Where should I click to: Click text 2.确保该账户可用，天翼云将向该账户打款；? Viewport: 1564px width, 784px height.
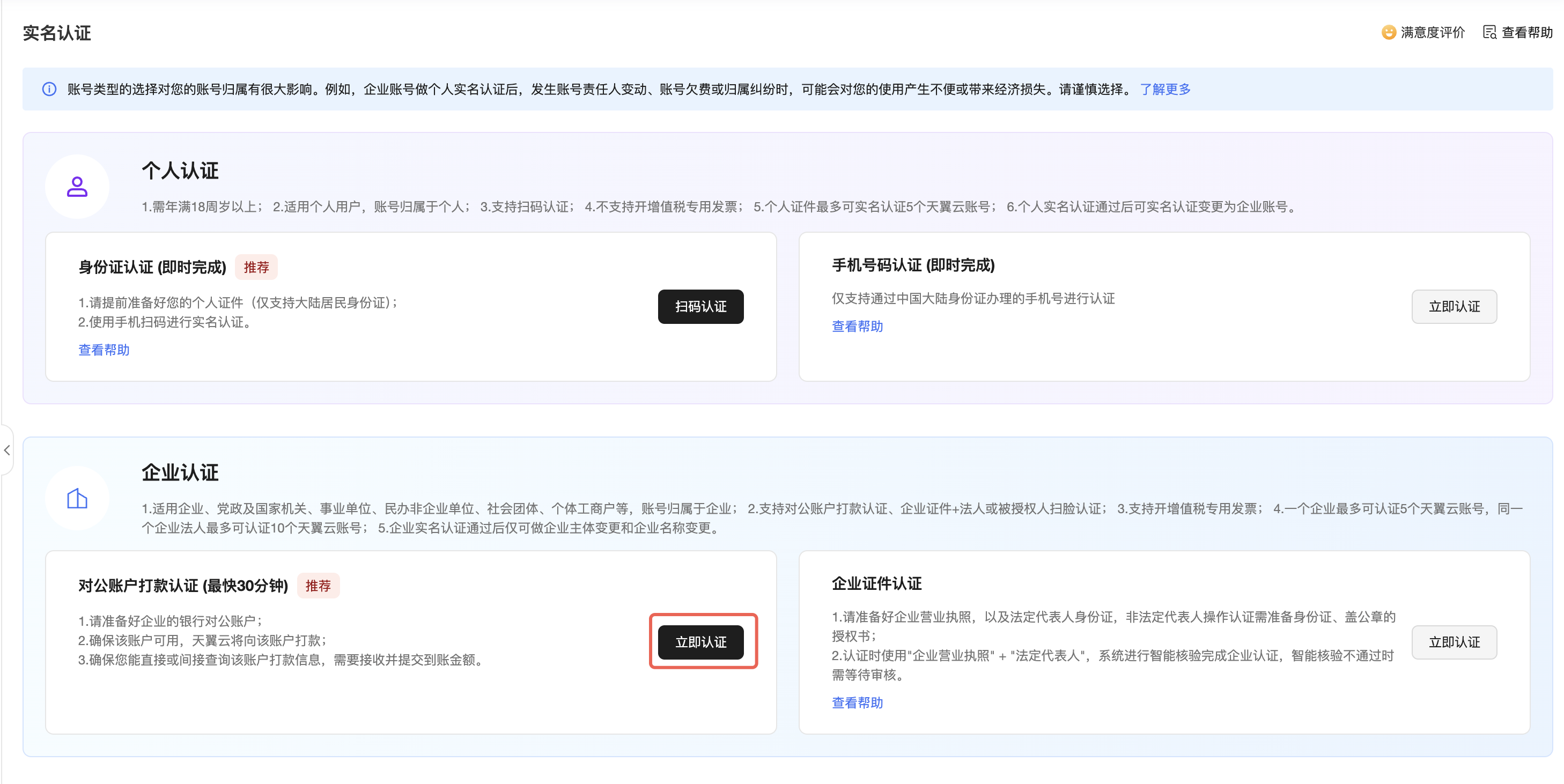click(203, 640)
